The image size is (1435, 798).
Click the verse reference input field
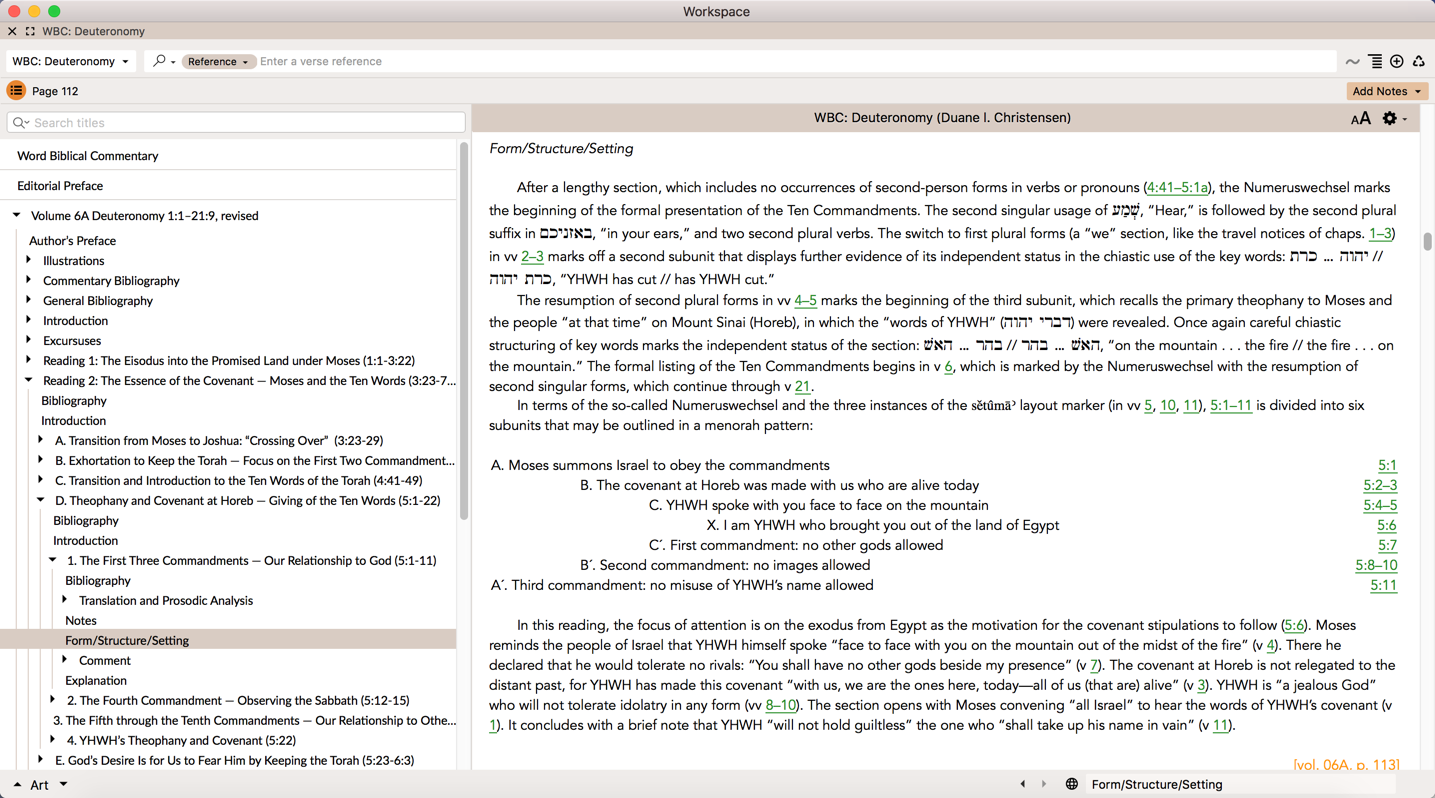click(x=795, y=62)
